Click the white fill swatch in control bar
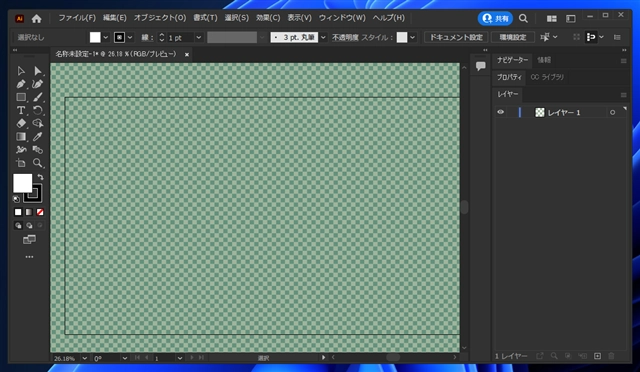 coord(95,37)
